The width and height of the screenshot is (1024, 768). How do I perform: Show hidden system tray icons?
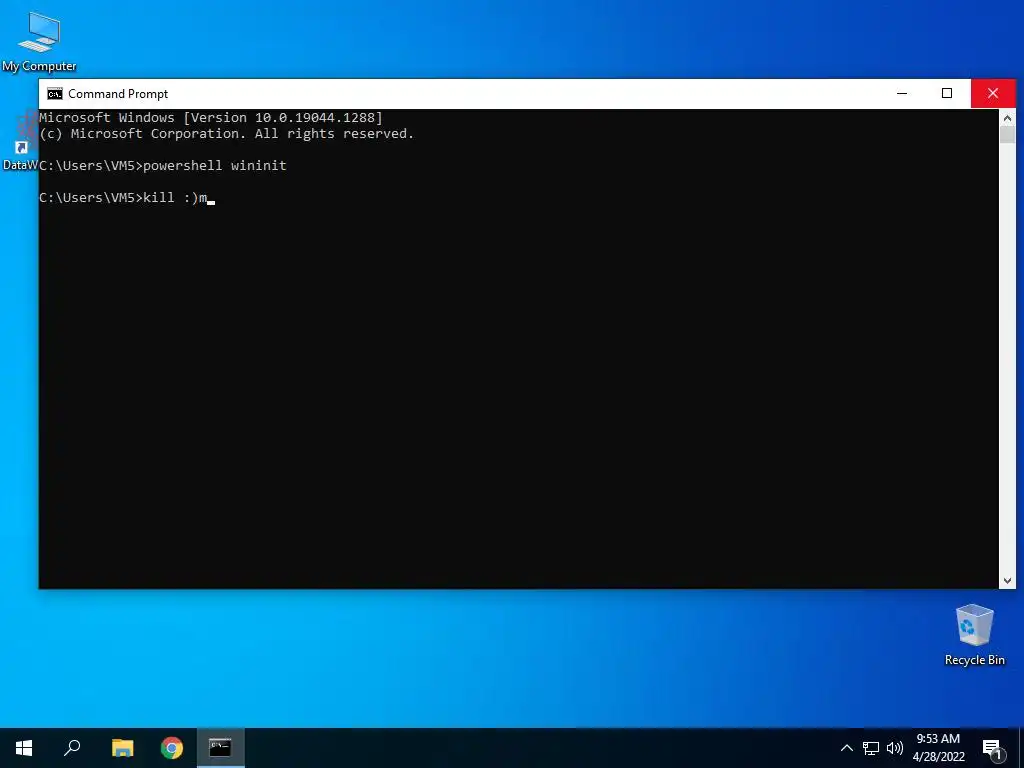846,748
